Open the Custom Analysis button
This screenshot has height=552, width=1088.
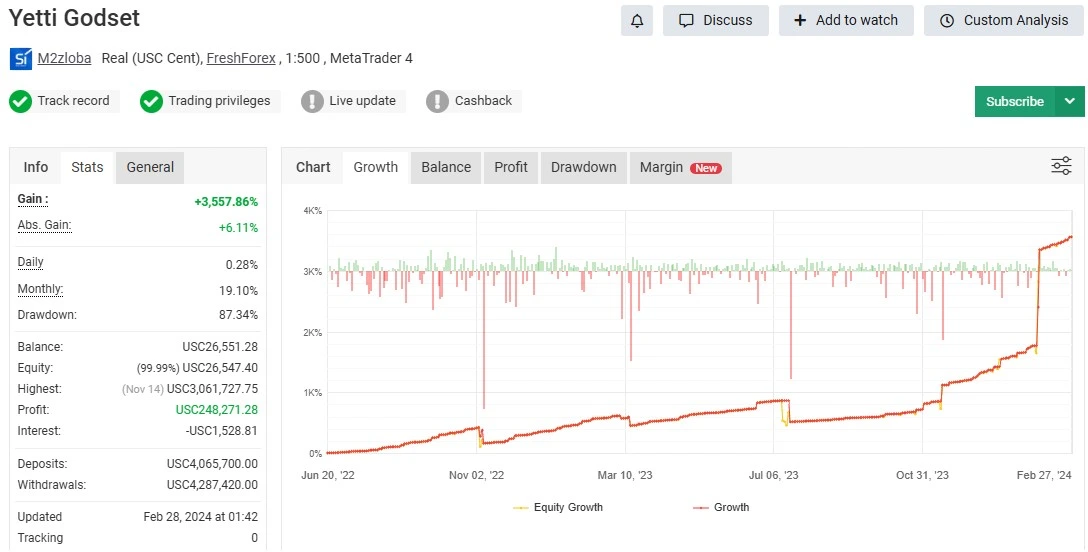click(x=1004, y=20)
